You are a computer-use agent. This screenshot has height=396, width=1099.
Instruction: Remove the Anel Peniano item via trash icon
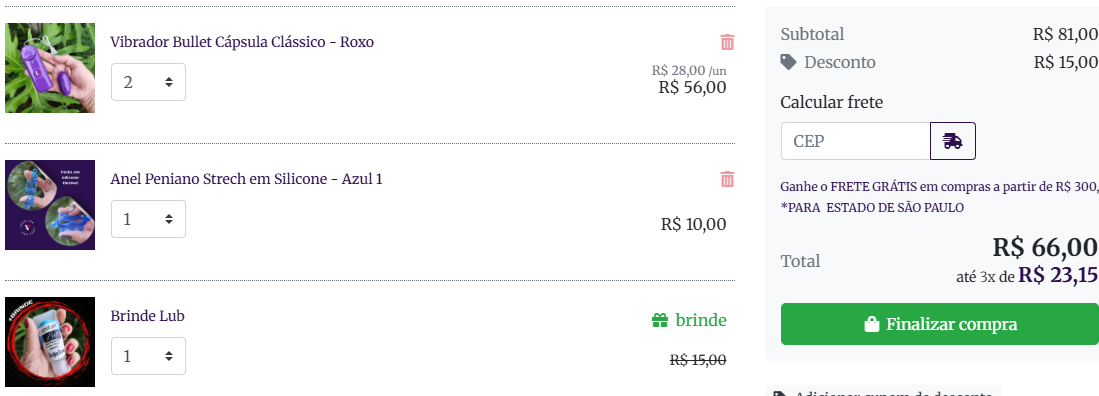727,179
